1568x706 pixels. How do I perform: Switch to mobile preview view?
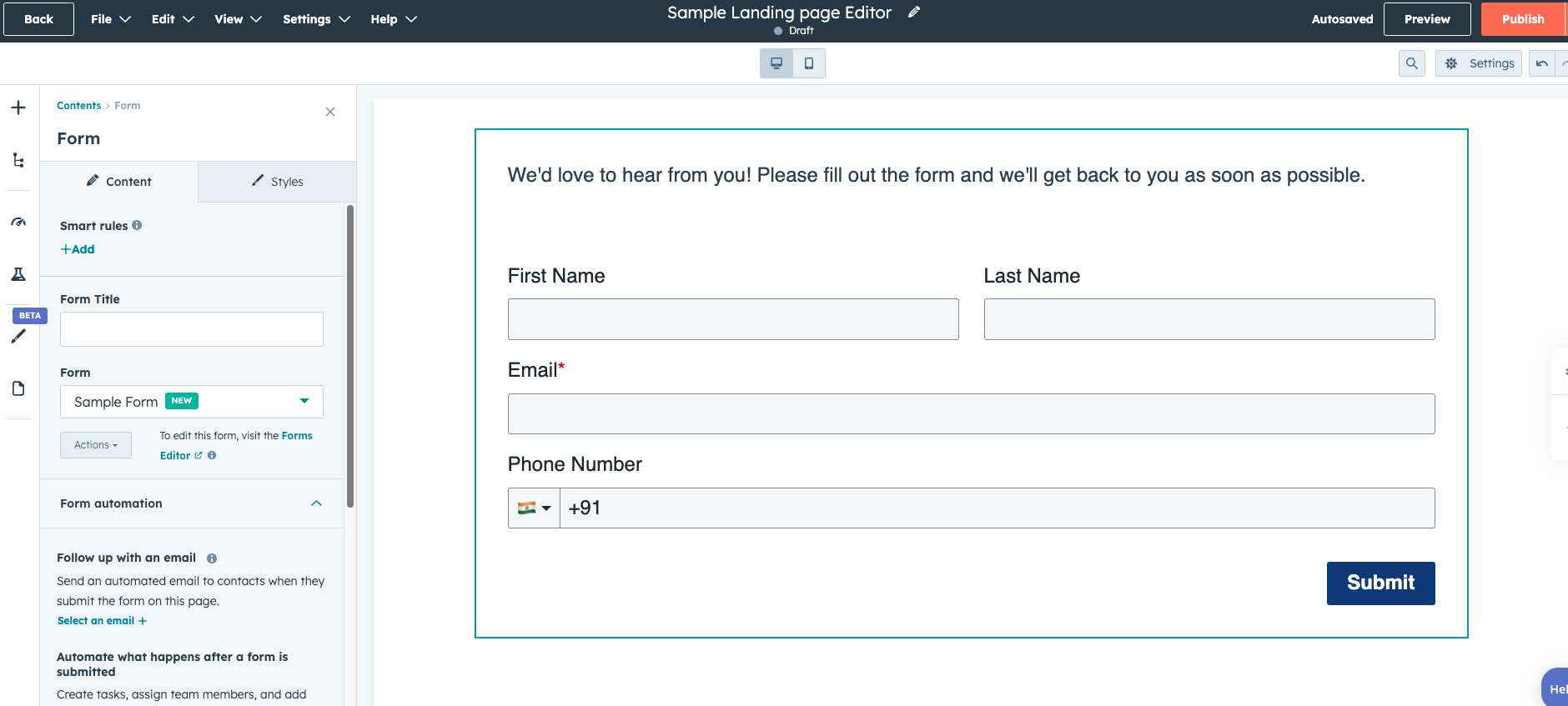(809, 63)
